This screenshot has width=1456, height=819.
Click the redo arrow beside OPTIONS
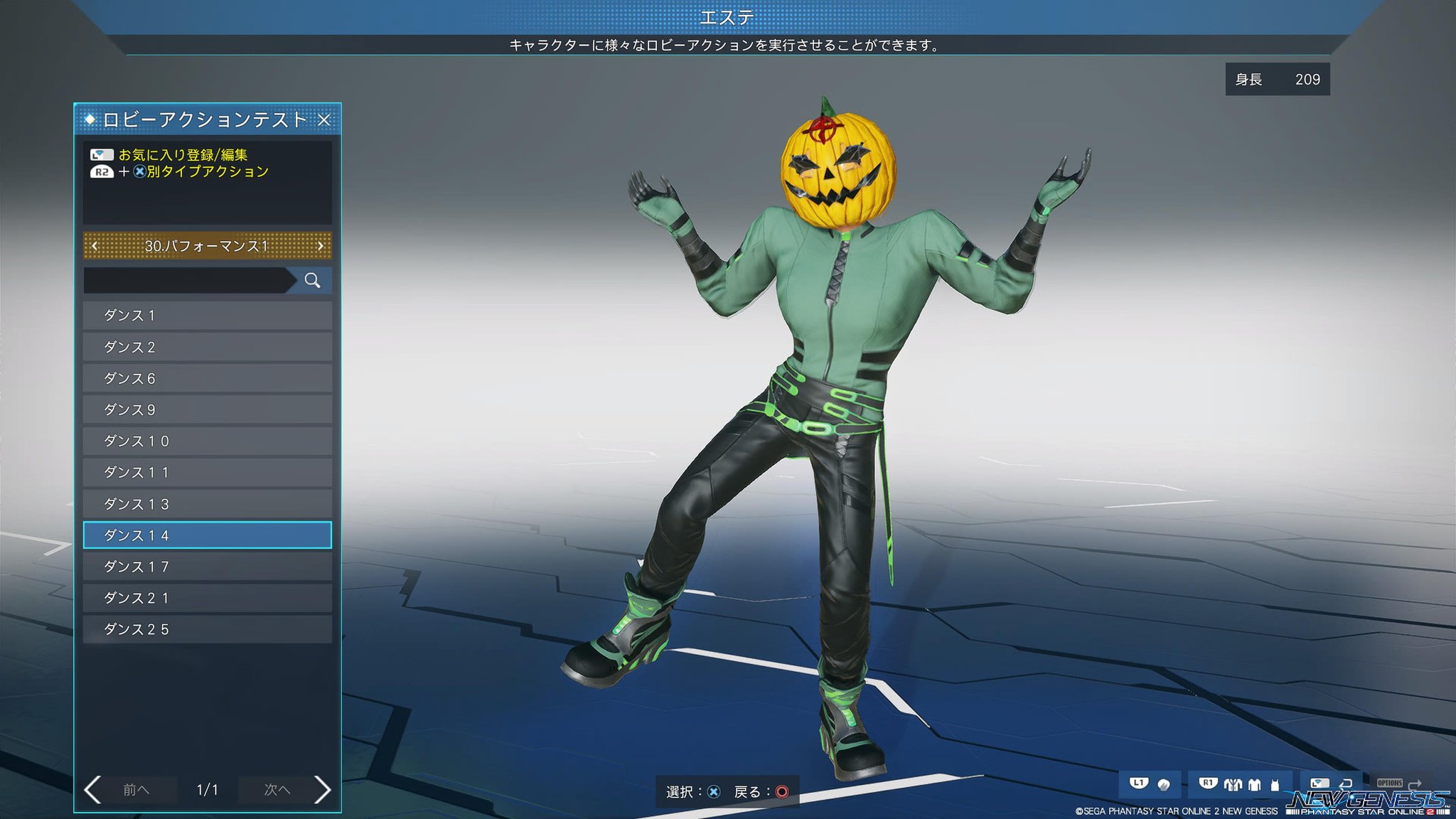(x=1414, y=785)
